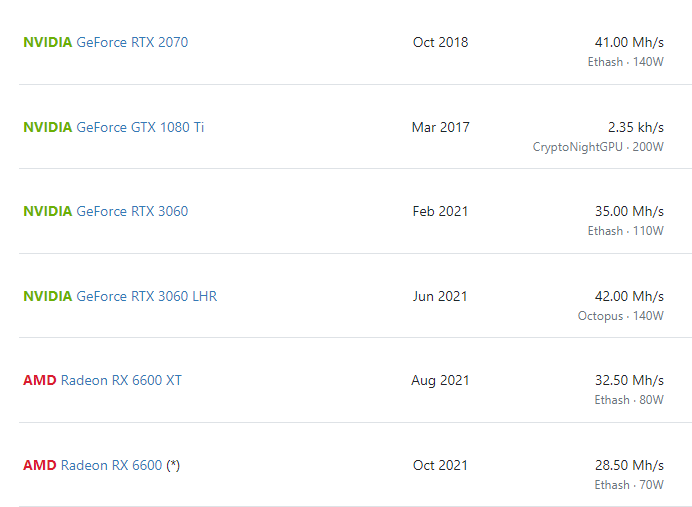The width and height of the screenshot is (692, 507).
Task: Click the 42.00 Mh/s hashrate value
Action: 629,296
